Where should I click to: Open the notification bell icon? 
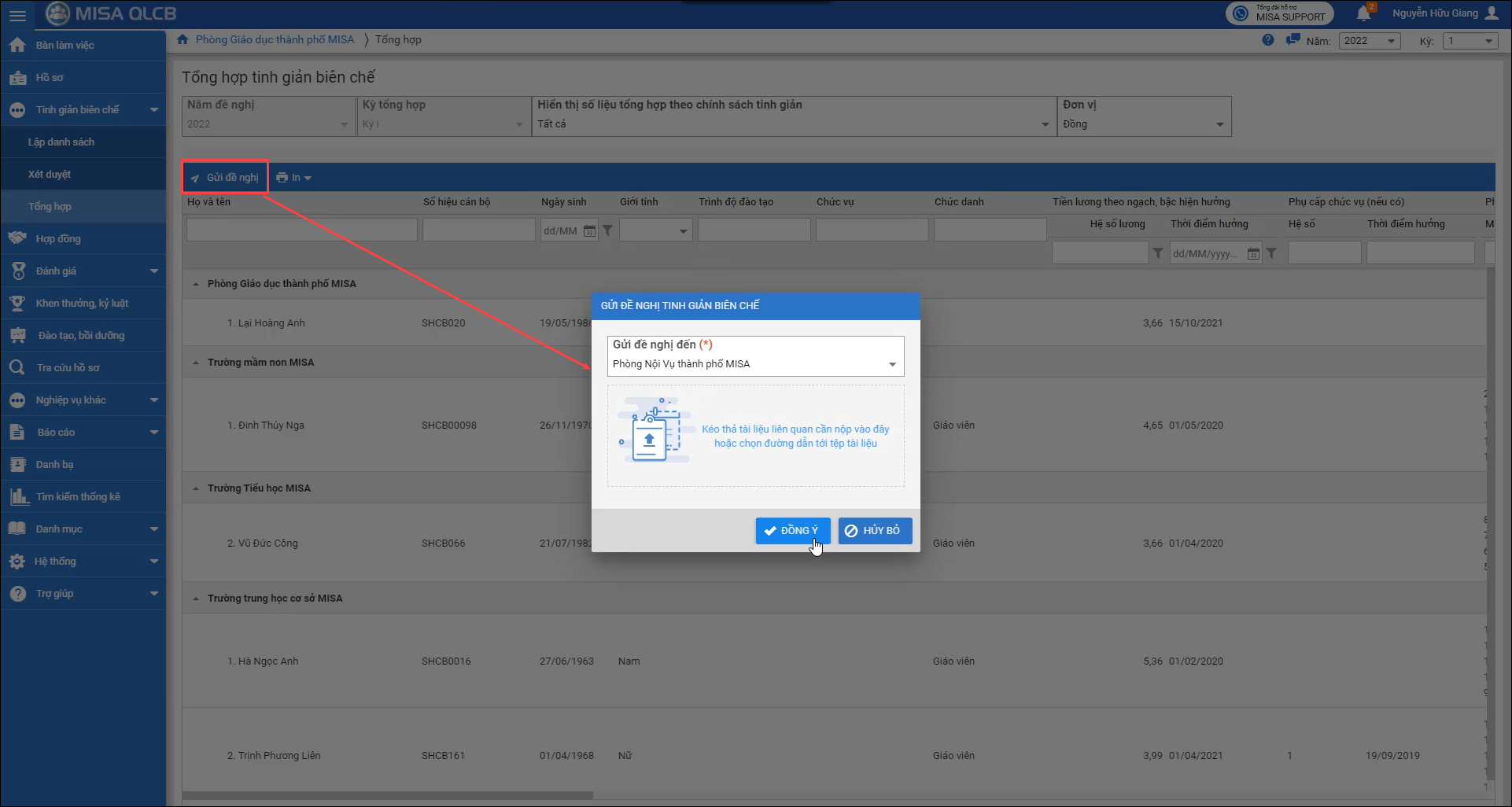click(1363, 13)
